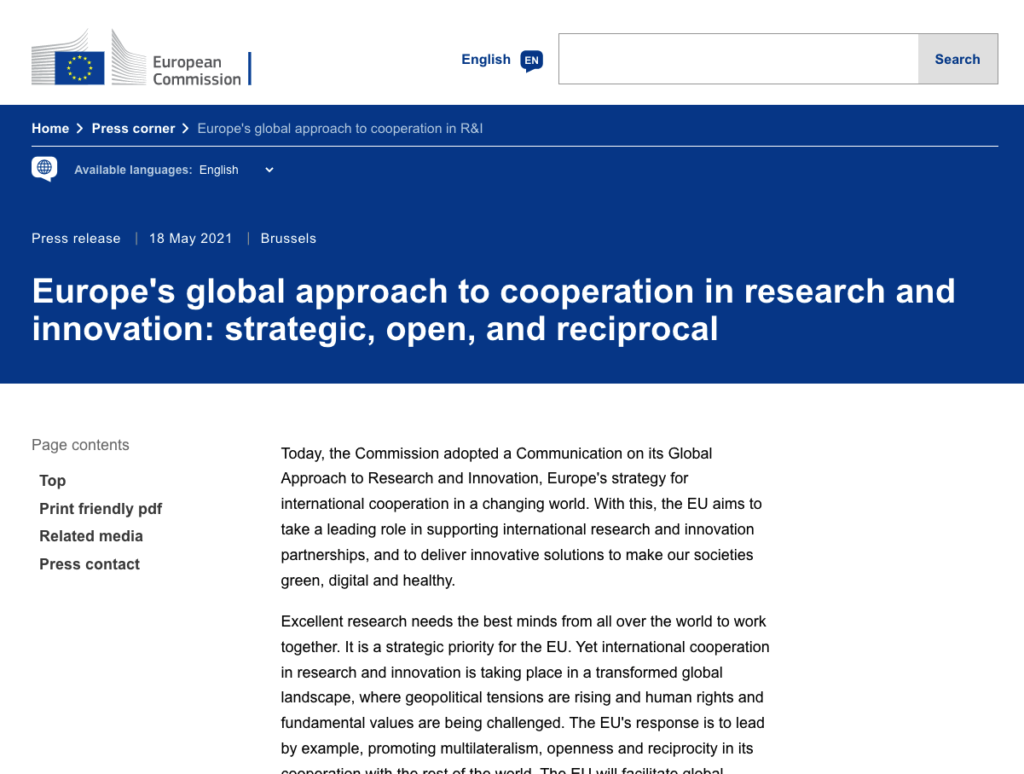1024x774 pixels.
Task: Navigate to Press corner breadcrumb
Action: (x=133, y=129)
